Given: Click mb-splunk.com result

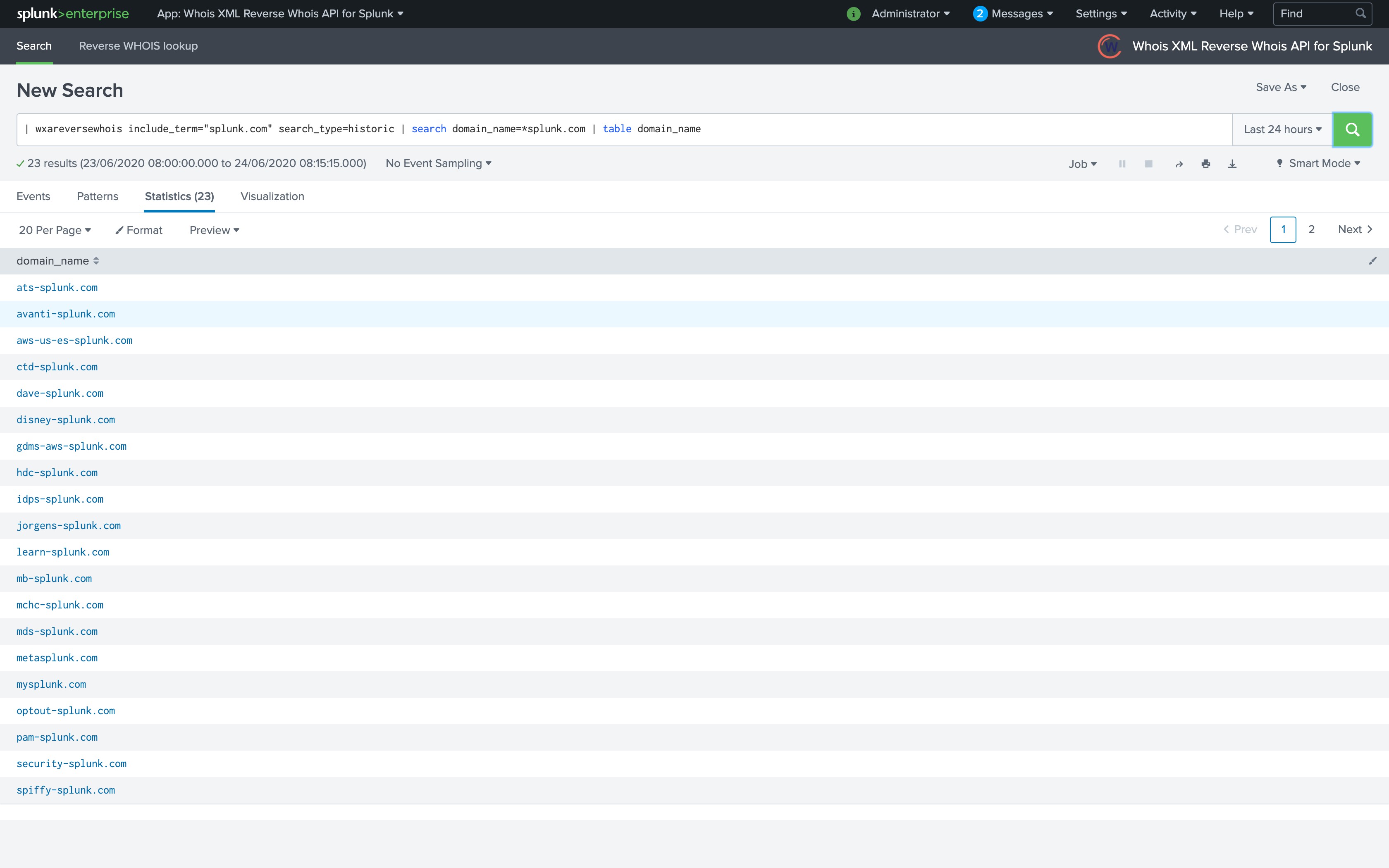Looking at the screenshot, I should pos(54,578).
